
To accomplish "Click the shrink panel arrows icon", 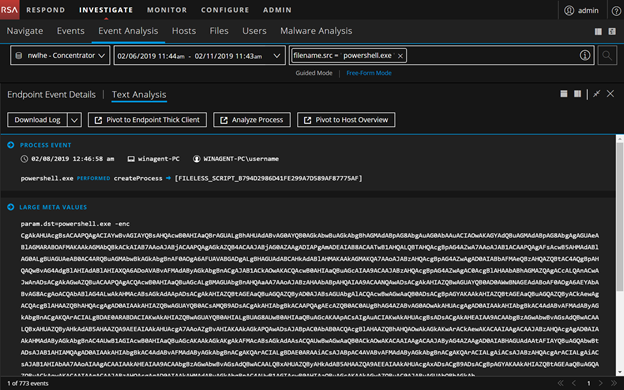I will [596, 94].
